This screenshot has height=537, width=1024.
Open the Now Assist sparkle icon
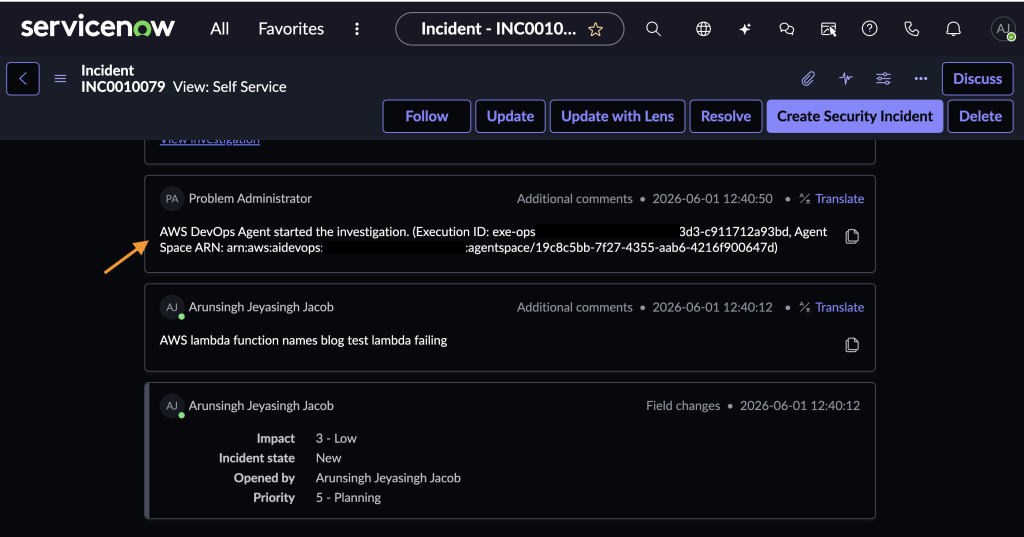[x=744, y=29]
